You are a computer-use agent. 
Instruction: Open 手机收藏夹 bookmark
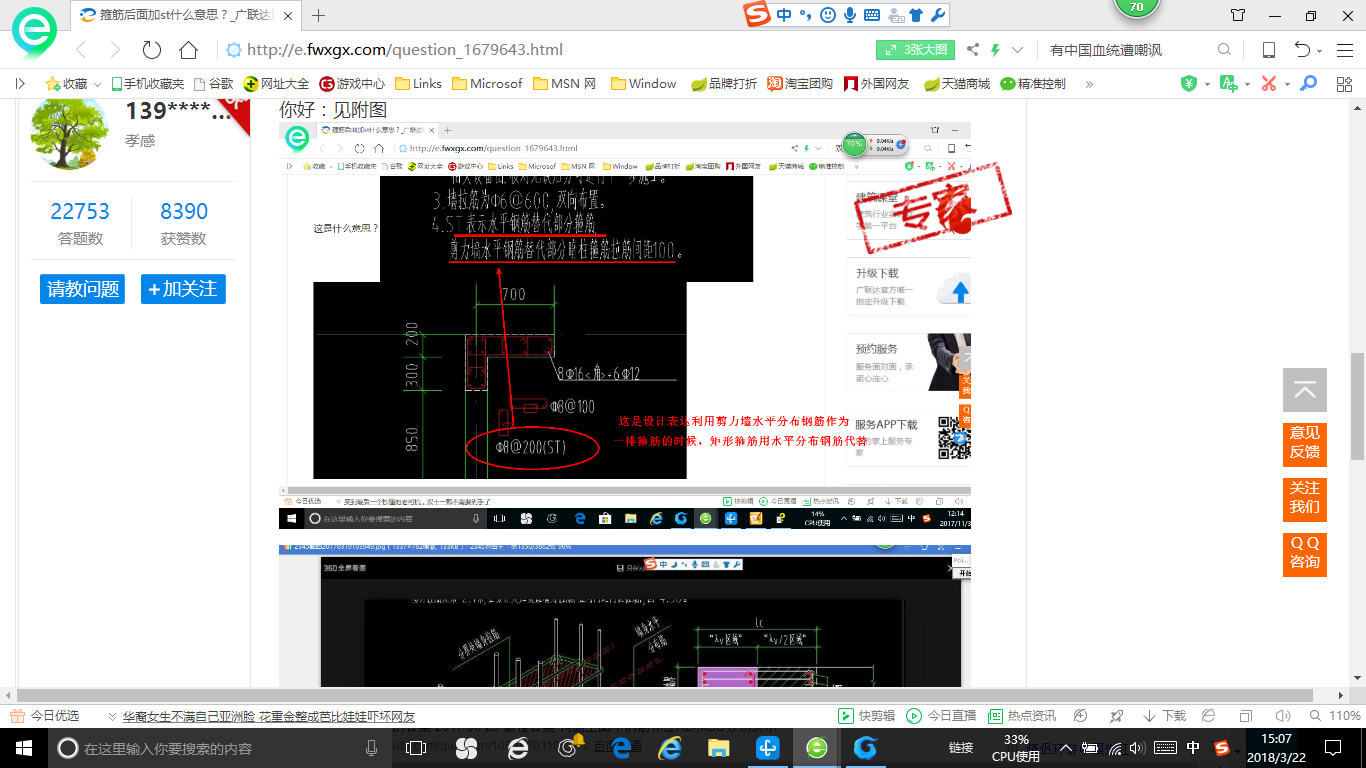point(148,84)
